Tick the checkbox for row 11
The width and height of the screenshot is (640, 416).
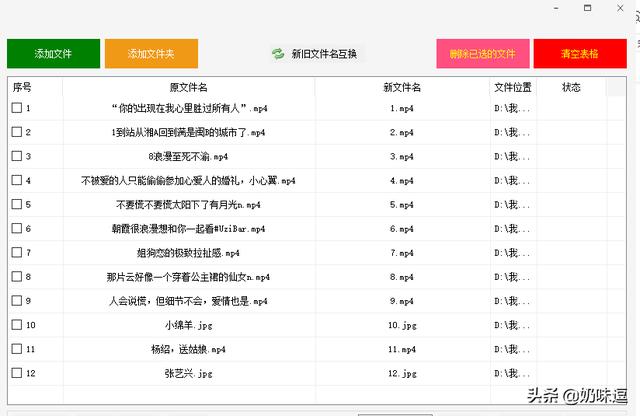point(17,349)
